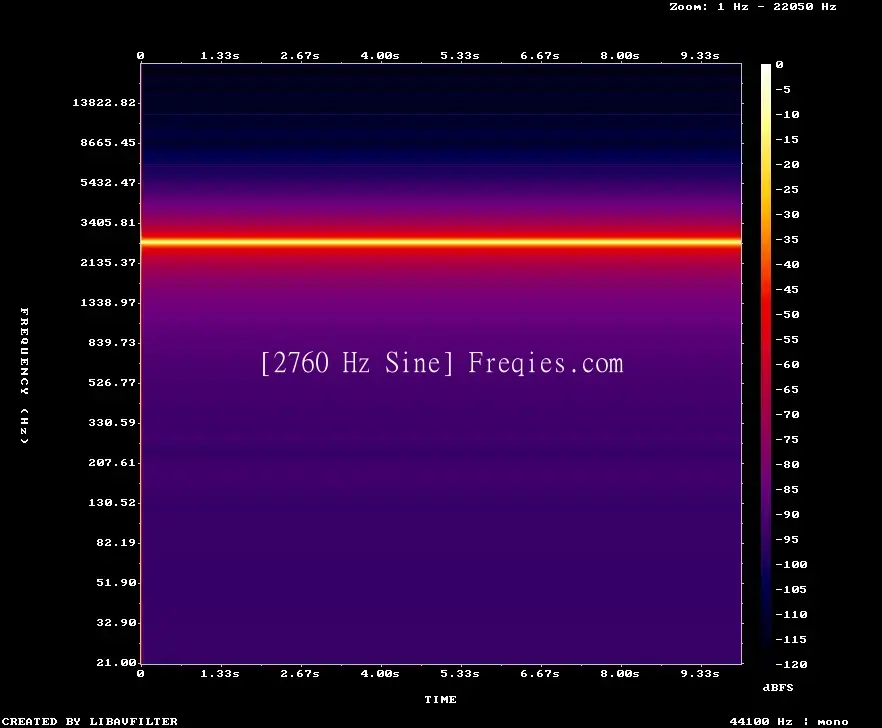The image size is (882, 728).
Task: Click frequency label "3405.81"
Action: click(x=108, y=222)
